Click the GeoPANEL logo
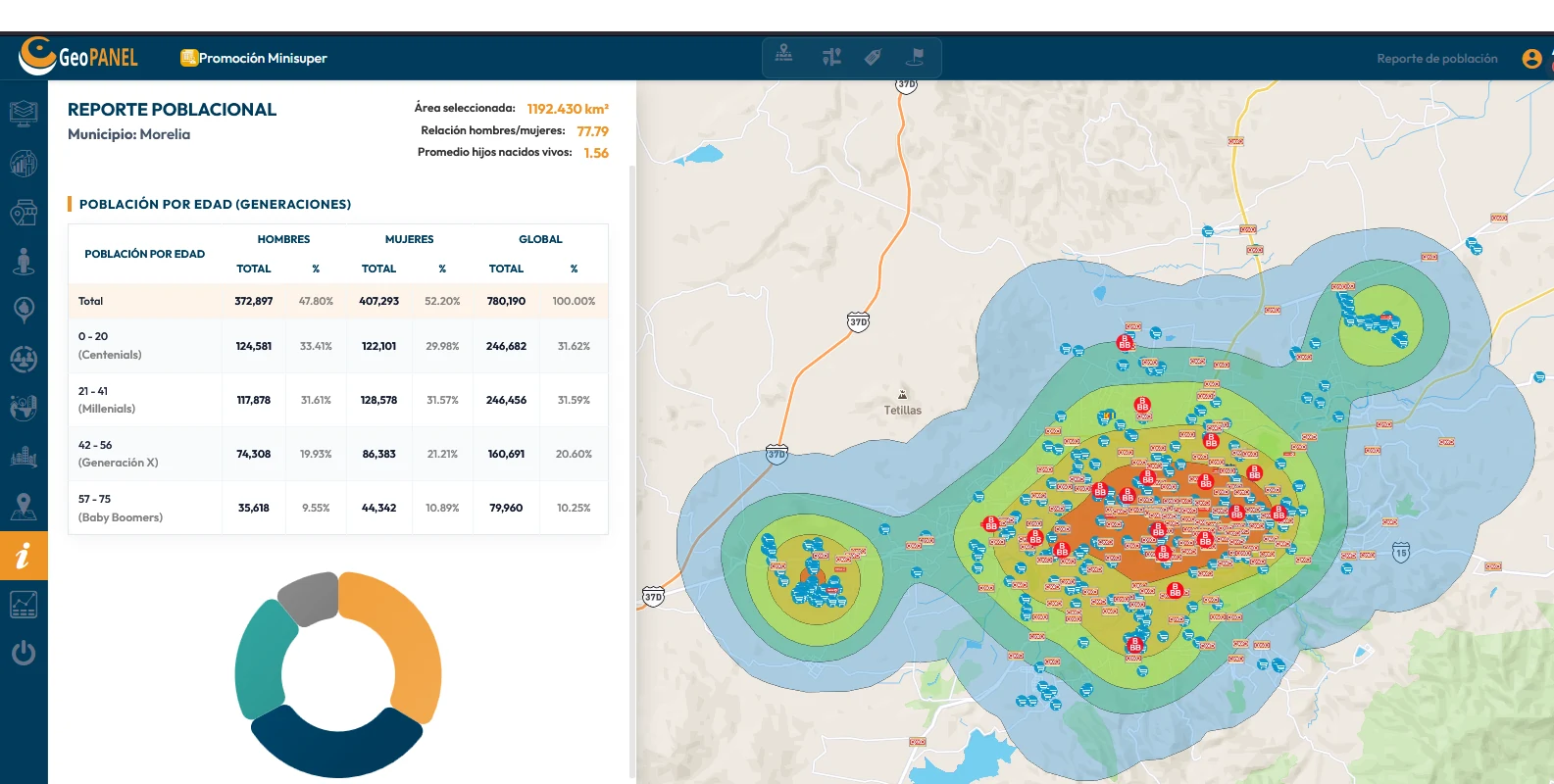 point(78,57)
